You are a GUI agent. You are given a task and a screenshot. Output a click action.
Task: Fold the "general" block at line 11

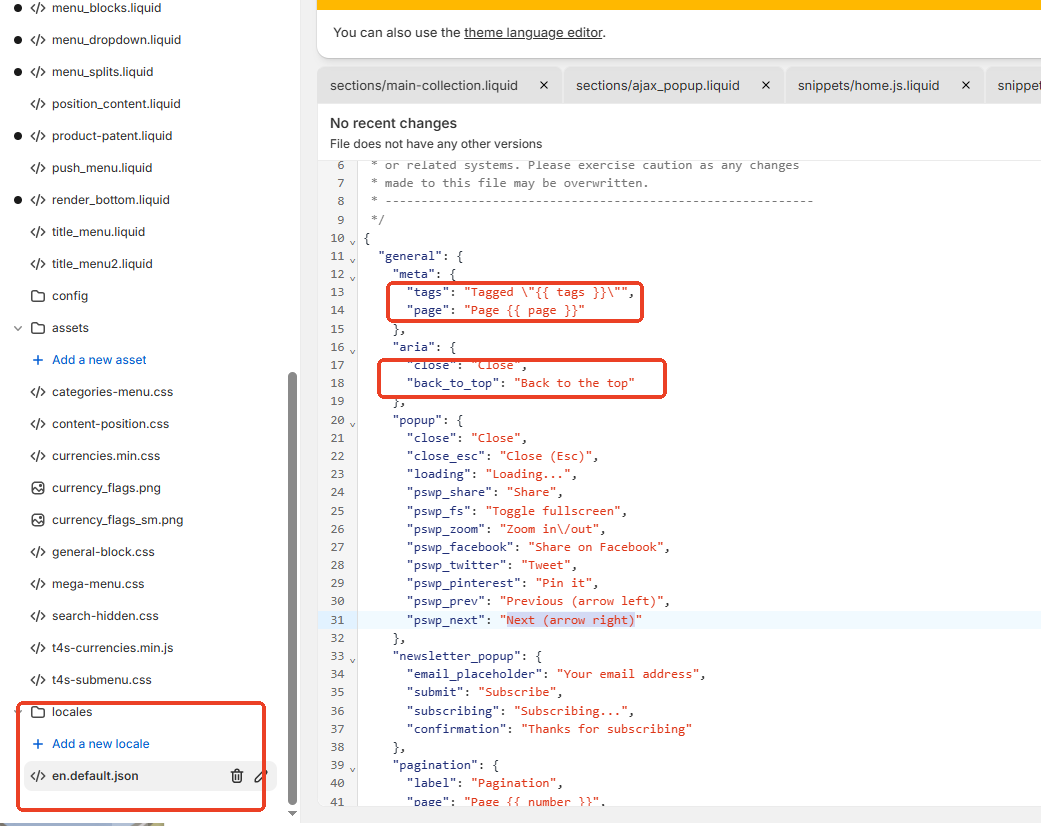(x=353, y=259)
